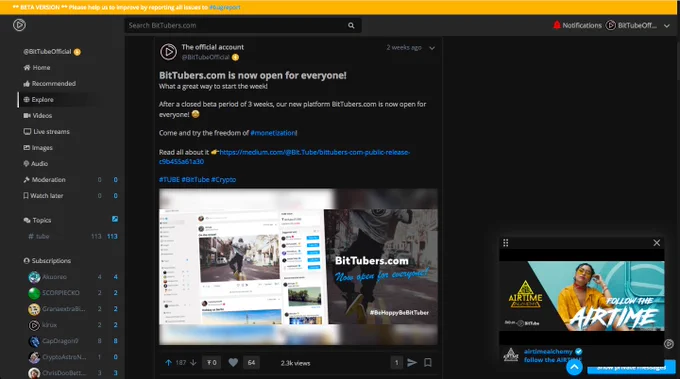Open @BitTubeOfficial handle in the post header
680x379 pixels.
[x=206, y=57]
